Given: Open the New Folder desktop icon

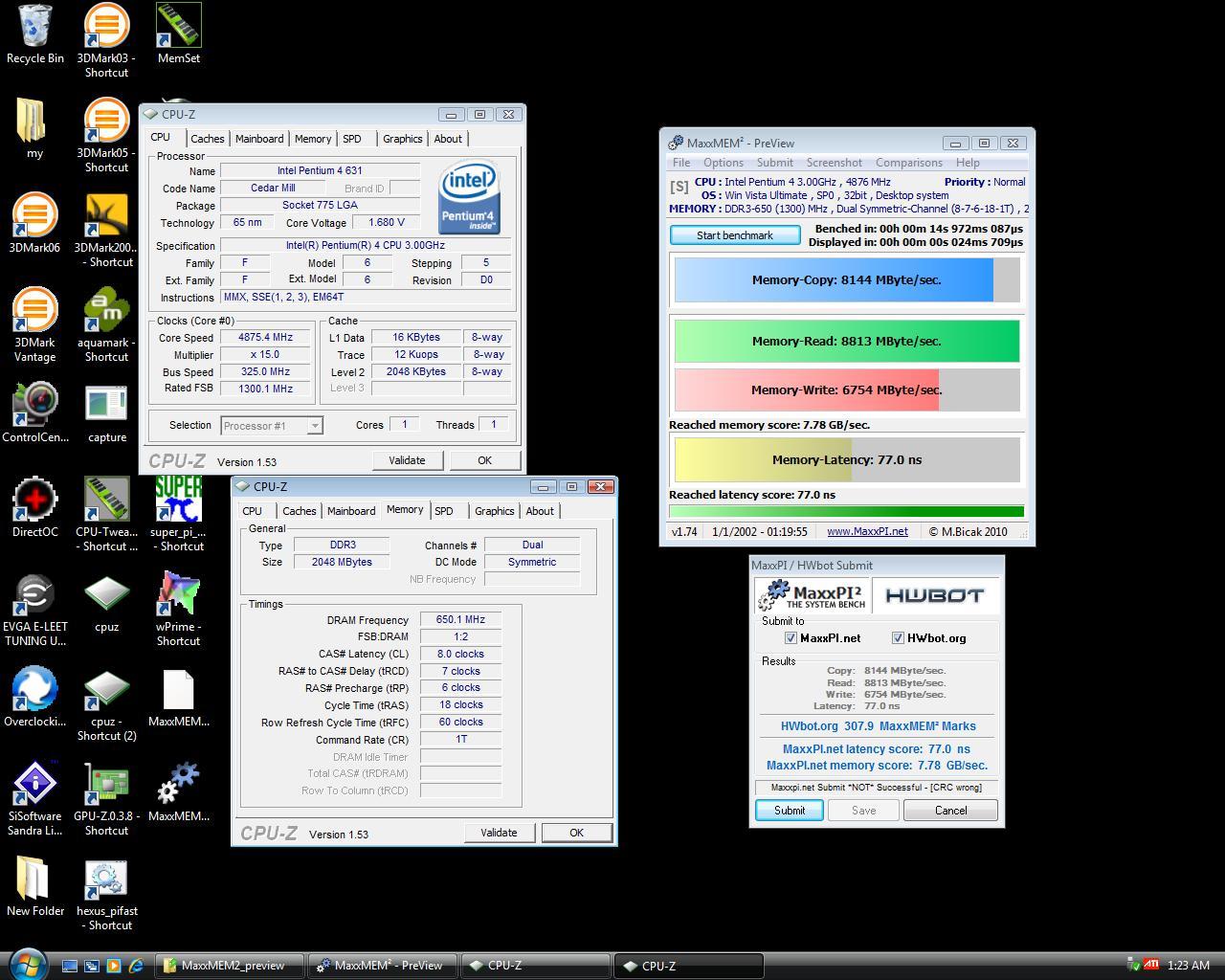Looking at the screenshot, I should [35, 886].
